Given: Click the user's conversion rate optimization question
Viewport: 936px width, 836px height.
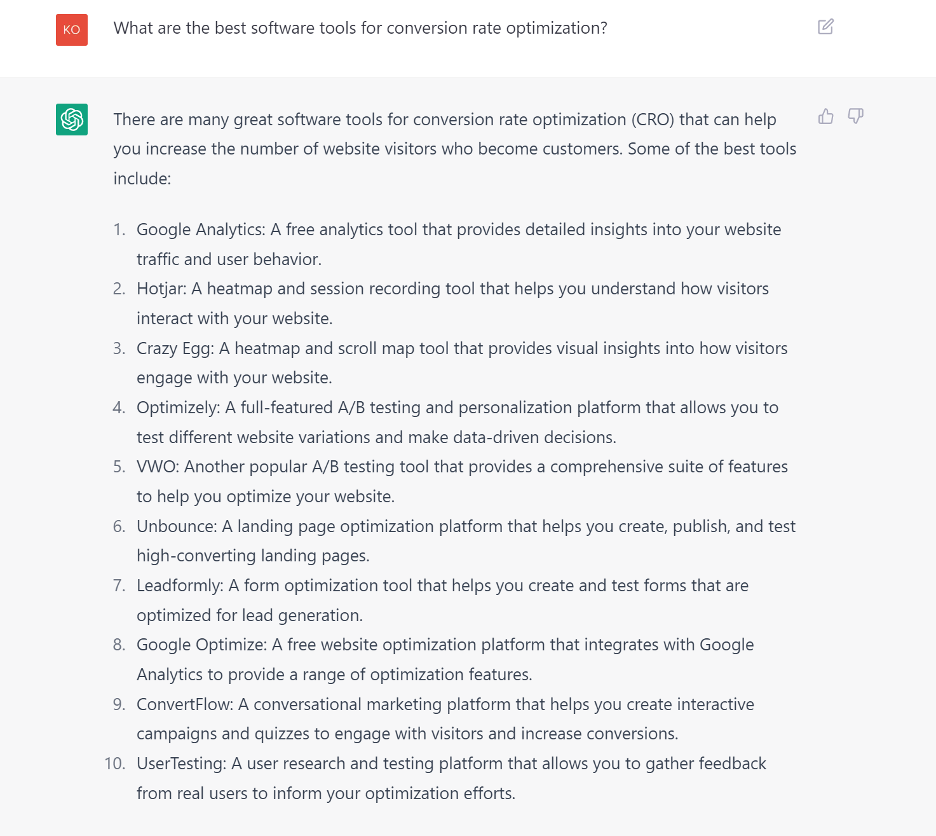Looking at the screenshot, I should coord(361,28).
